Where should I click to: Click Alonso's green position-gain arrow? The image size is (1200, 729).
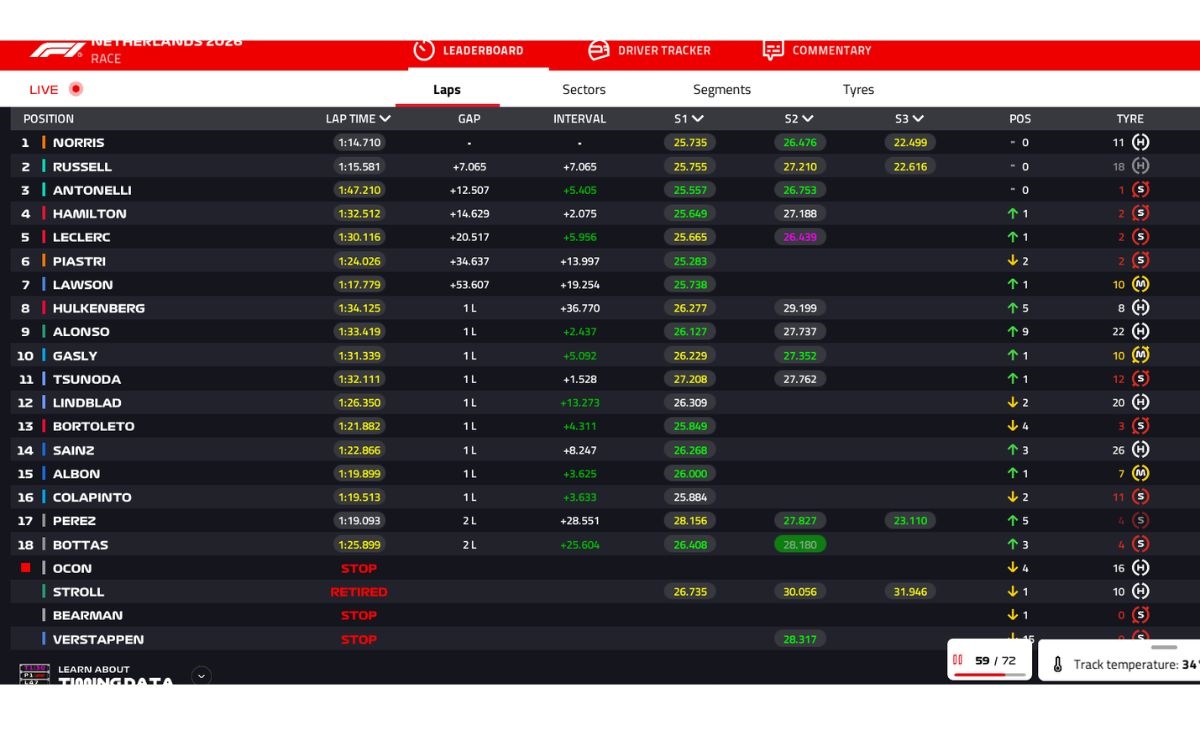pyautogui.click(x=1012, y=332)
